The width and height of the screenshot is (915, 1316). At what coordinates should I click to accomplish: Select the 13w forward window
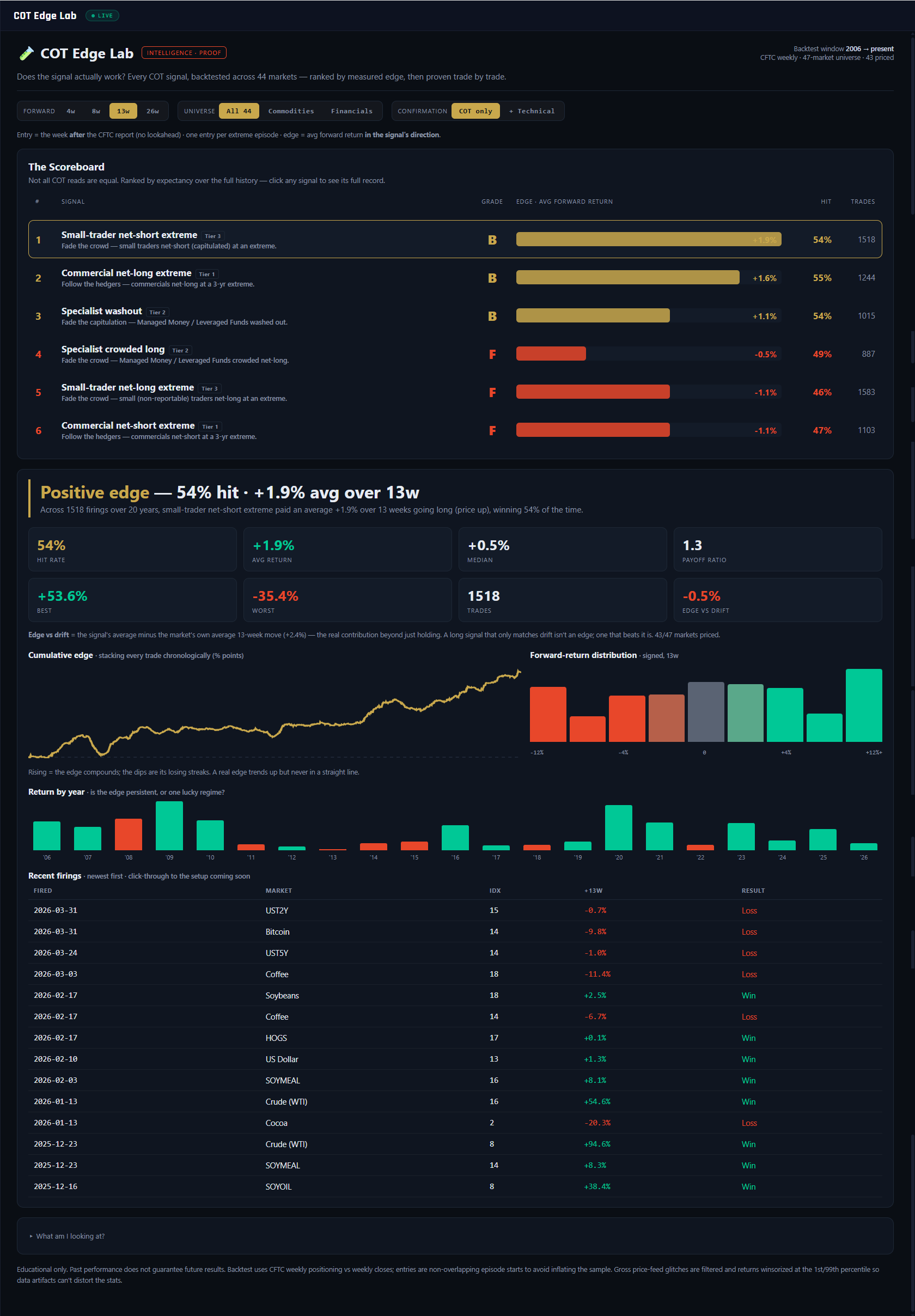[x=123, y=111]
